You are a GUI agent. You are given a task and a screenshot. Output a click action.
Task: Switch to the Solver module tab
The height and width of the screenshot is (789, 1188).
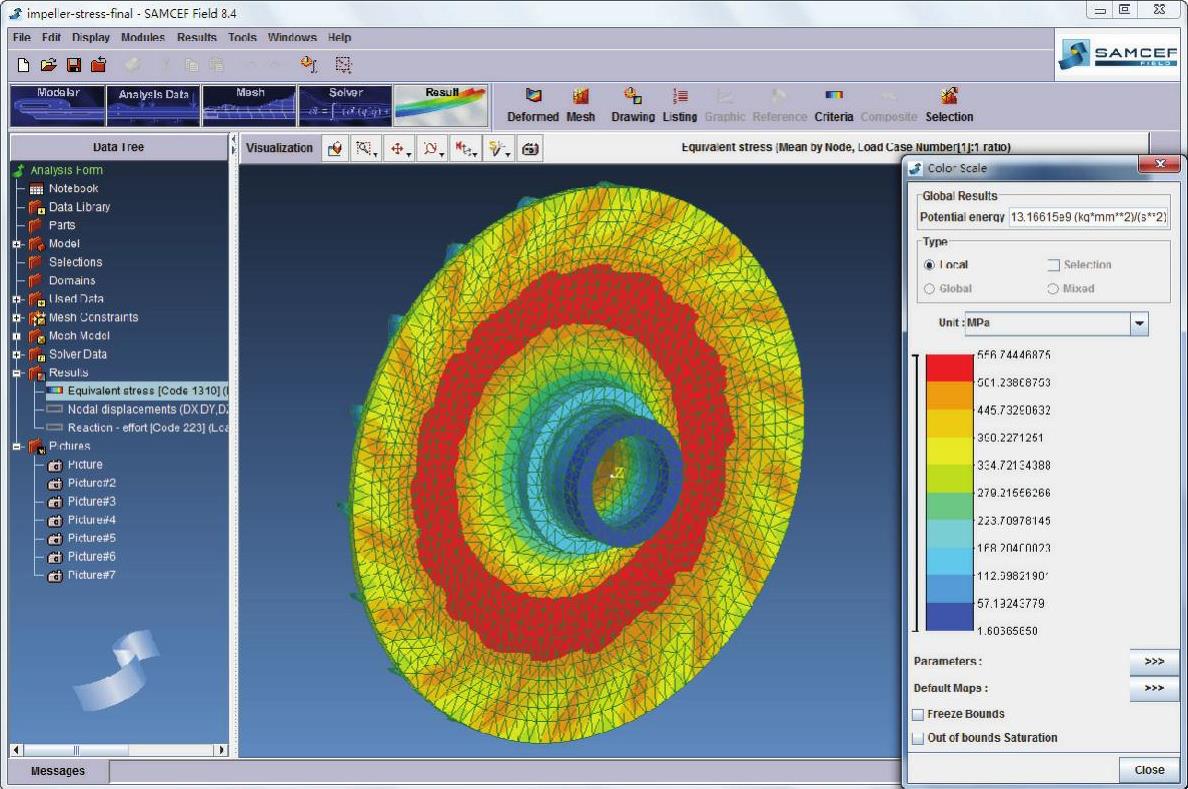pyautogui.click(x=346, y=104)
